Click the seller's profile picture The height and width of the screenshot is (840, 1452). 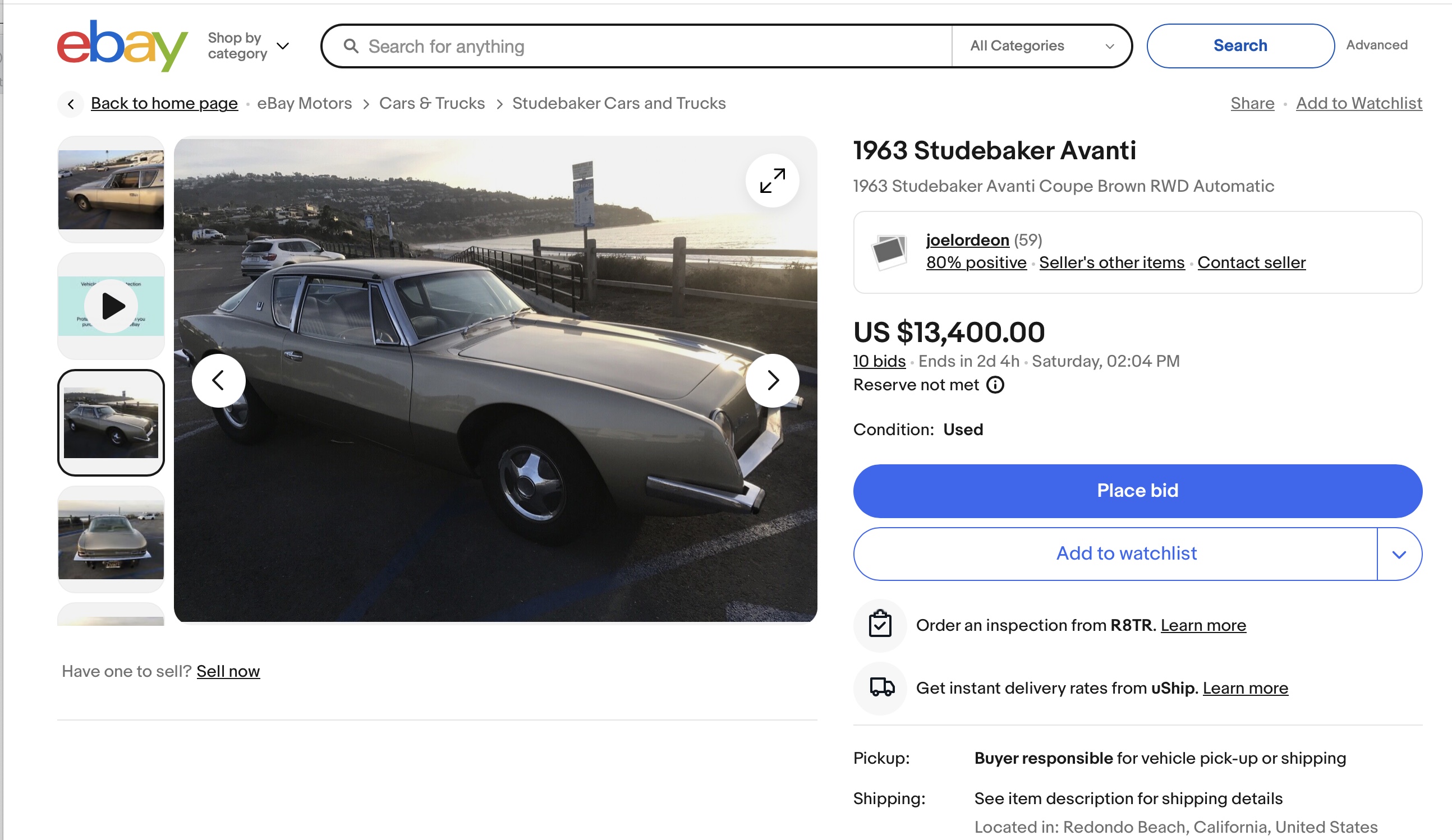[x=889, y=252]
